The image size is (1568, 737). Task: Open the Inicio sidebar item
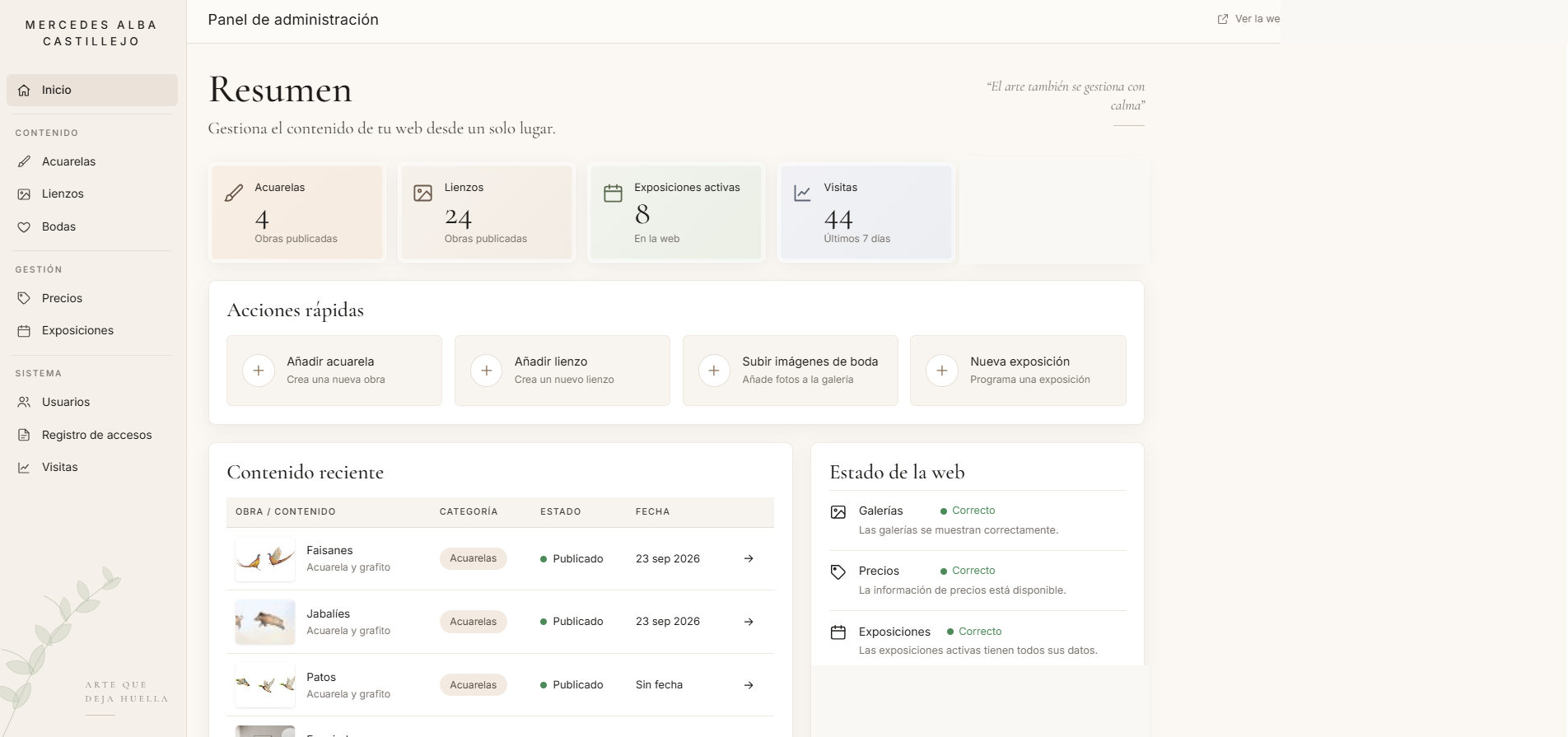[92, 90]
